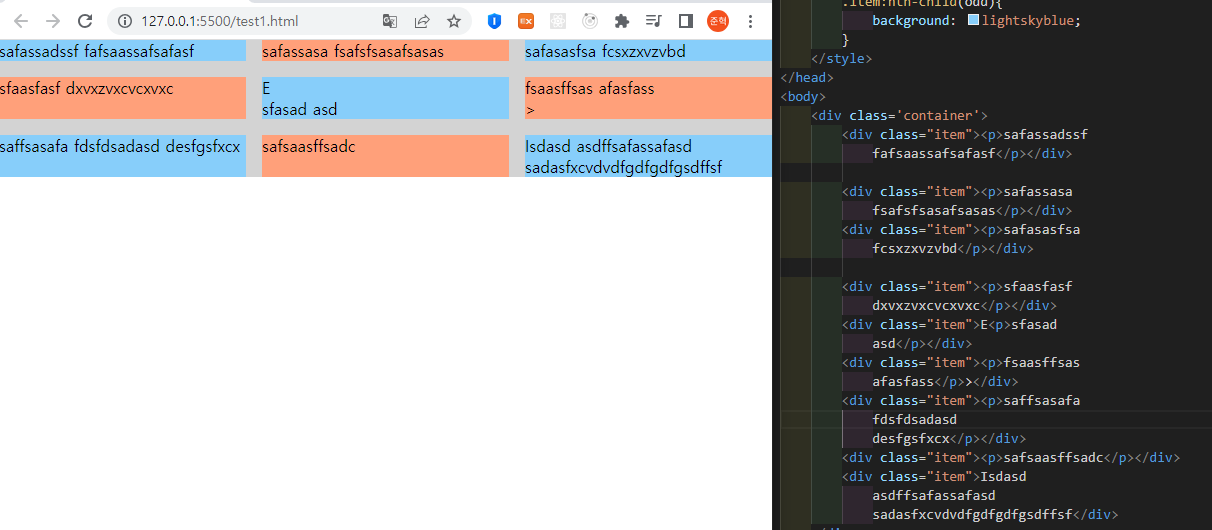Click grid item 'safsaasffsadc'

tap(385, 156)
